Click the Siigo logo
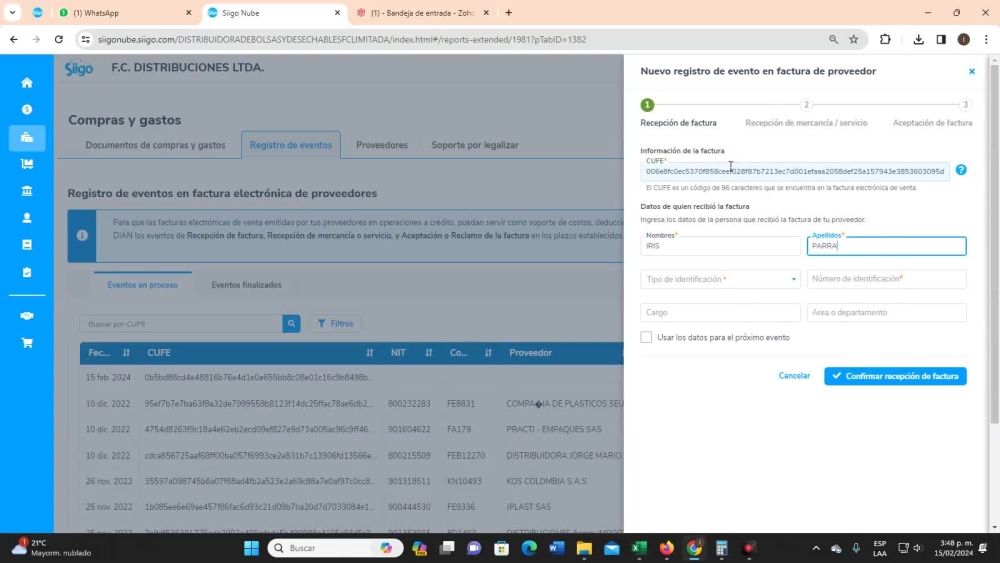Screen dimensions: 1000x563 coord(78,68)
